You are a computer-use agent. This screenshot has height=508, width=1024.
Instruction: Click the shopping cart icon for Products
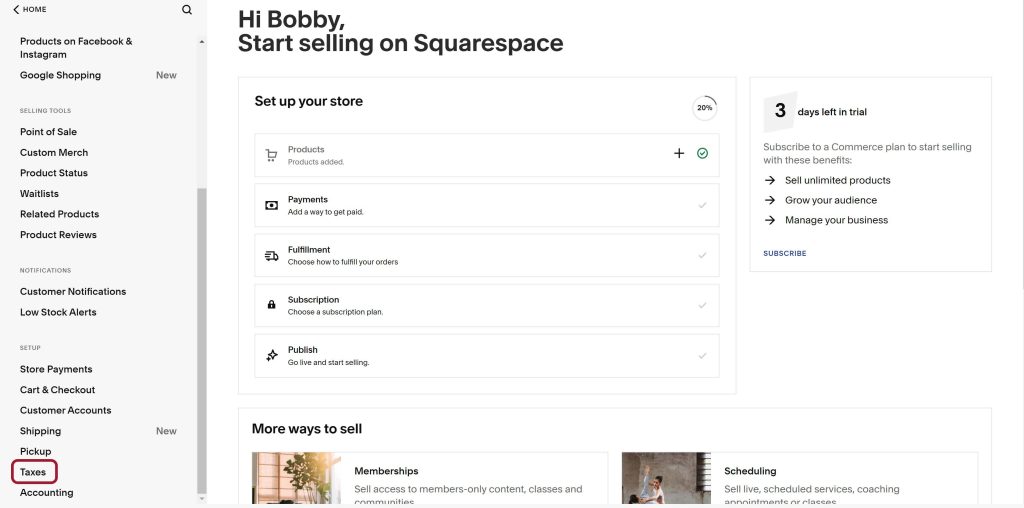click(271, 155)
